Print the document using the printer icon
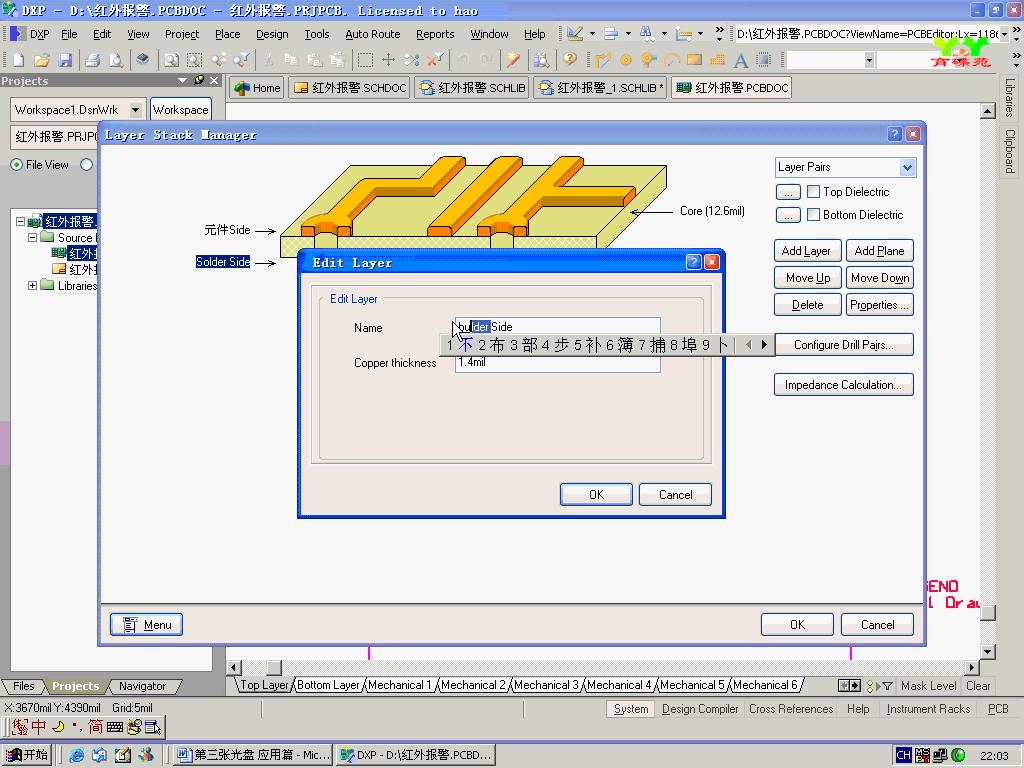Screen dimensions: 1024x768 click(x=93, y=61)
